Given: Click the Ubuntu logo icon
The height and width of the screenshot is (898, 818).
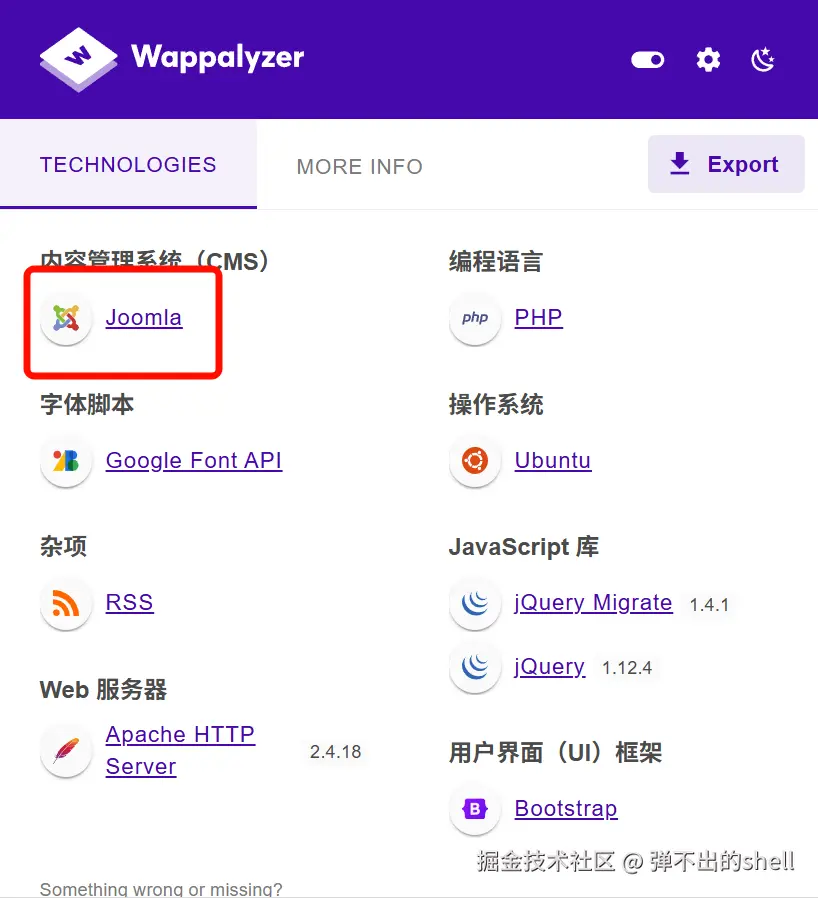Looking at the screenshot, I should pyautogui.click(x=475, y=460).
